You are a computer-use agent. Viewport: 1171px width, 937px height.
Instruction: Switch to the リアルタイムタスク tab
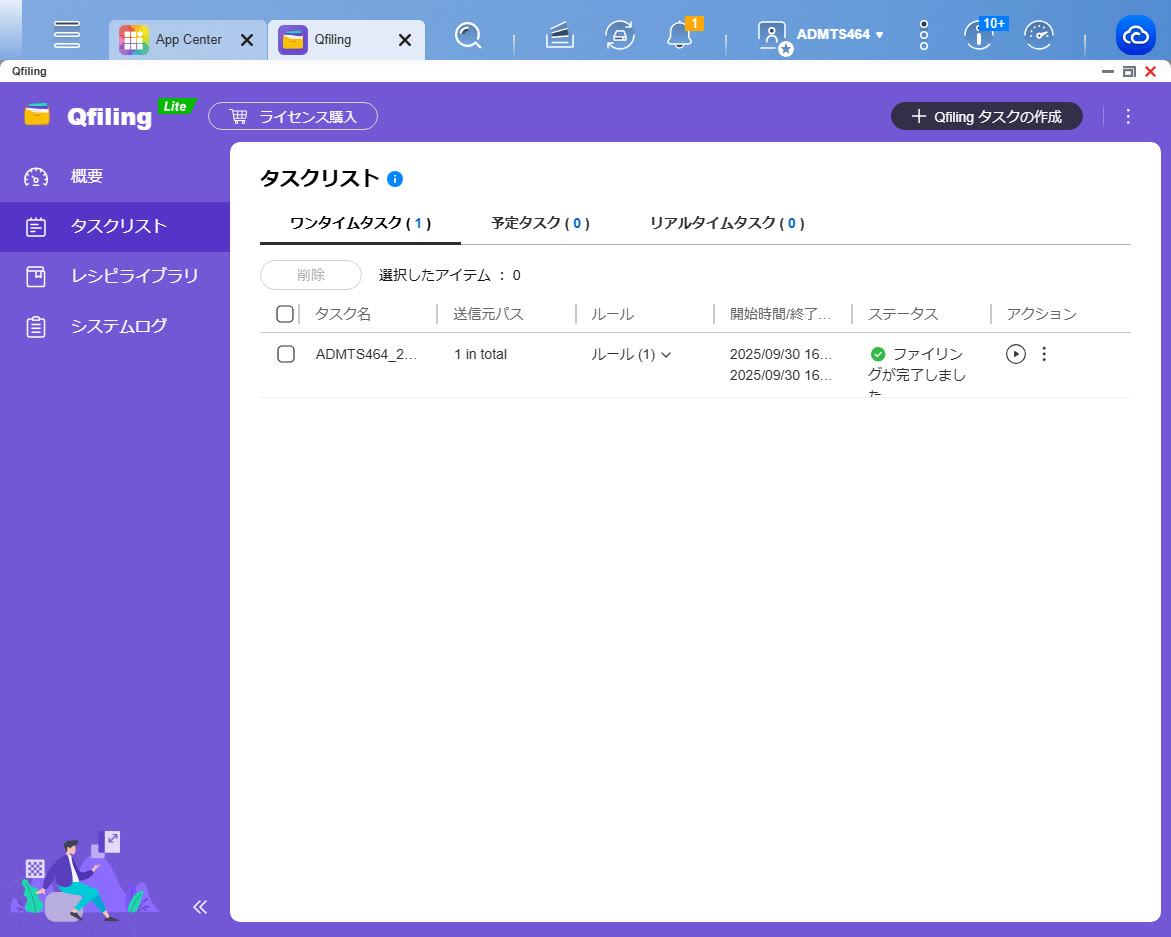[x=726, y=223]
